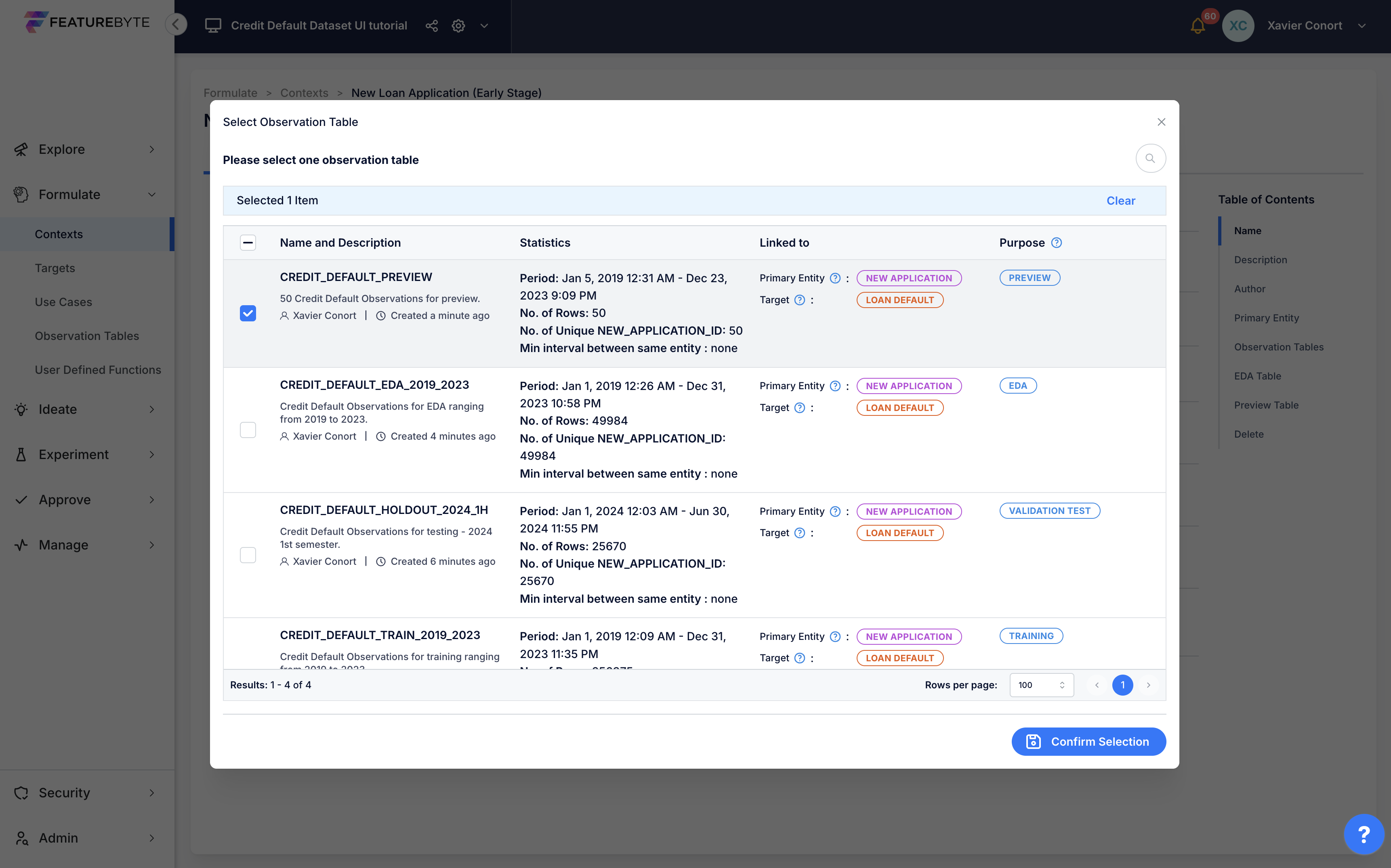
Task: Expand the Ideate menu chevron
Action: (x=151, y=409)
